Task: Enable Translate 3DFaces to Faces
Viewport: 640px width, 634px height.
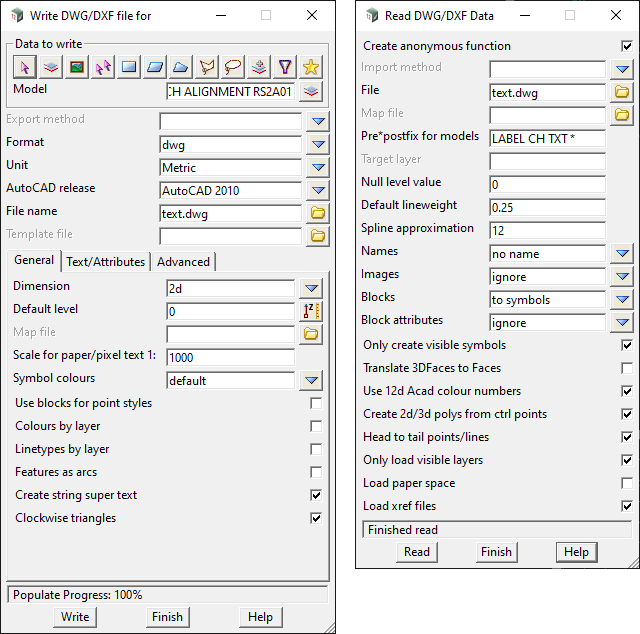Action: pos(627,368)
